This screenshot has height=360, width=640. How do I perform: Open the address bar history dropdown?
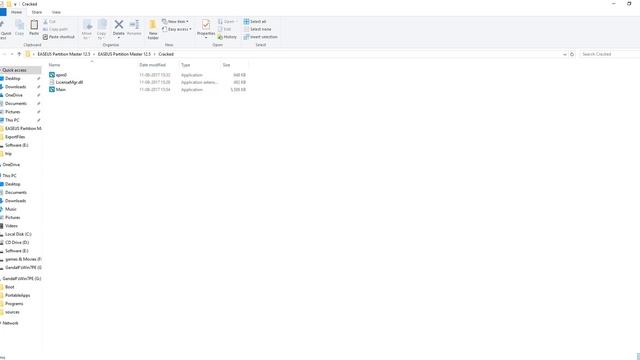[x=564, y=54]
